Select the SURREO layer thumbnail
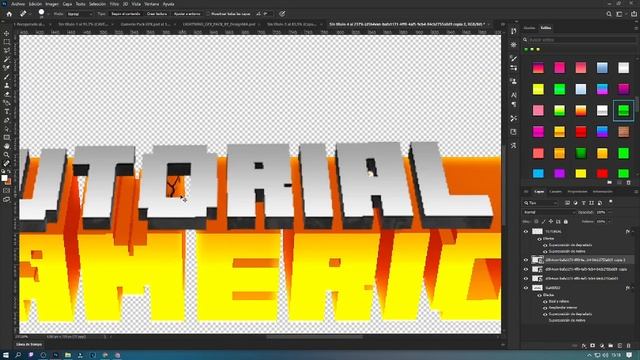 pyautogui.click(x=537, y=288)
